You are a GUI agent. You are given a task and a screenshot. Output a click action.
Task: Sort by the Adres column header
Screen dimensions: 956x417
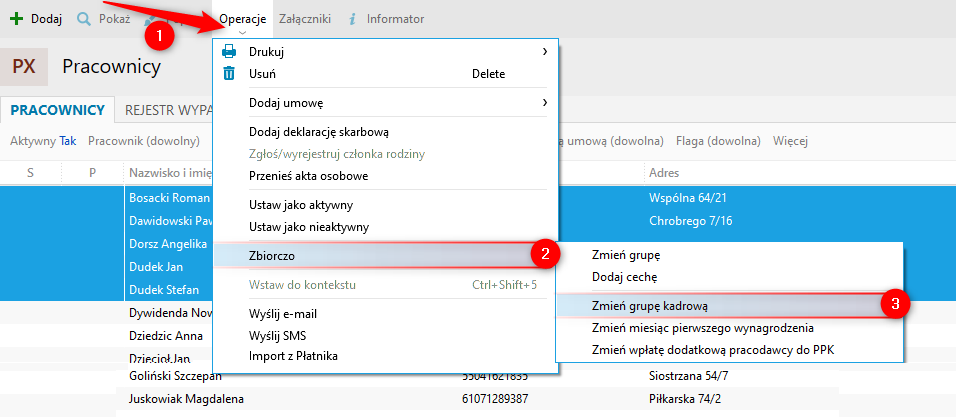665,173
